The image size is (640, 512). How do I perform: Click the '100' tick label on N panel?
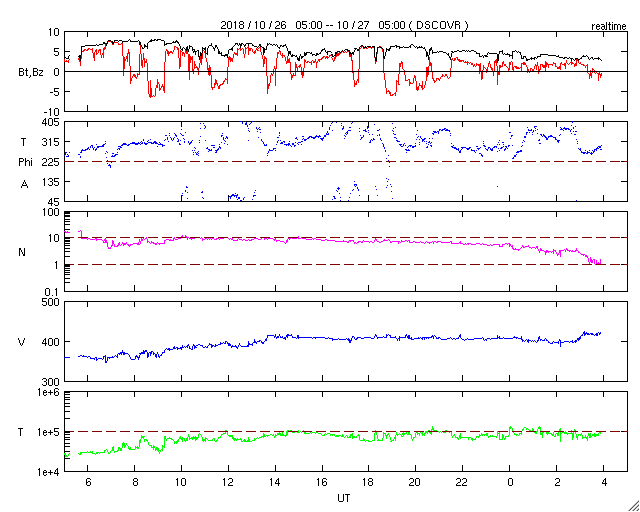51,214
